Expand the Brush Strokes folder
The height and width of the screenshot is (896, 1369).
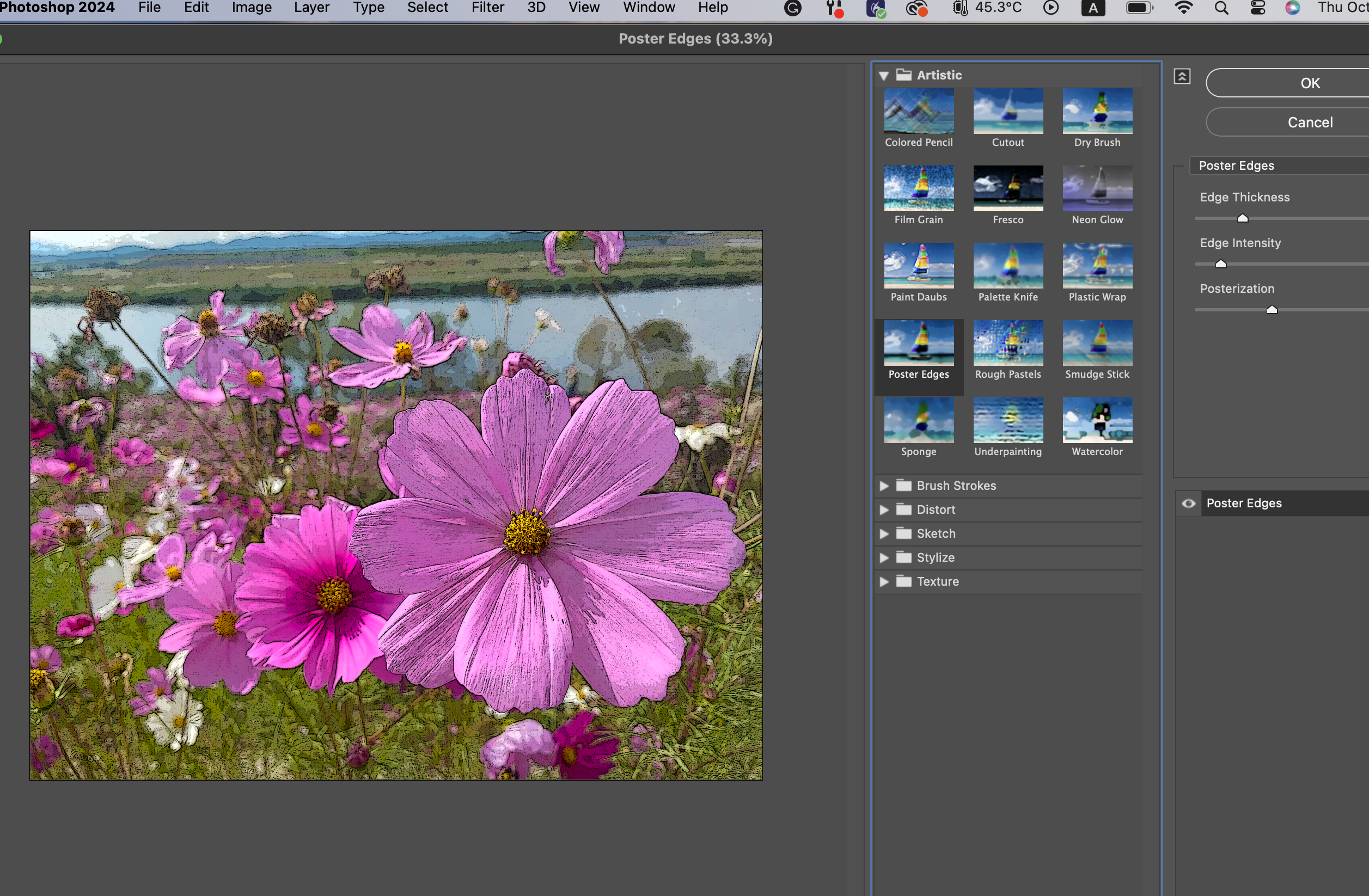tap(884, 486)
